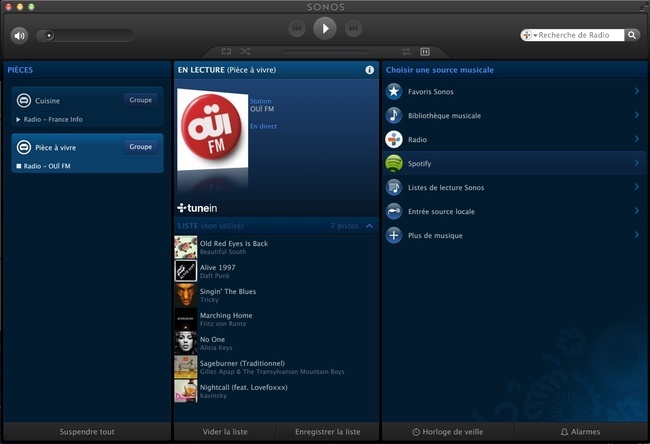The width and height of the screenshot is (650, 444).
Task: Select Singin' The Blues track
Action: pos(276,295)
